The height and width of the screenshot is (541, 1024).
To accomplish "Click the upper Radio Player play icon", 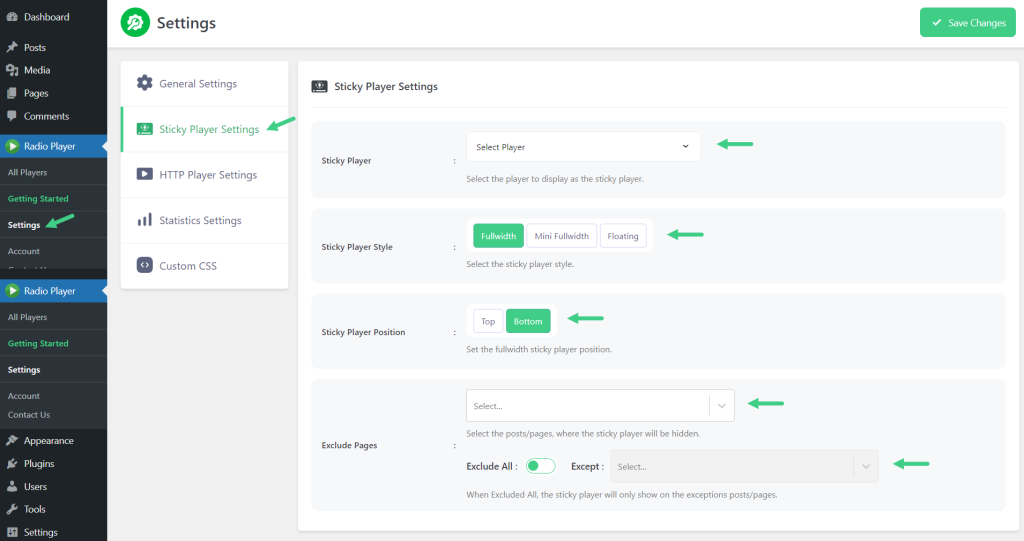I will (x=12, y=146).
